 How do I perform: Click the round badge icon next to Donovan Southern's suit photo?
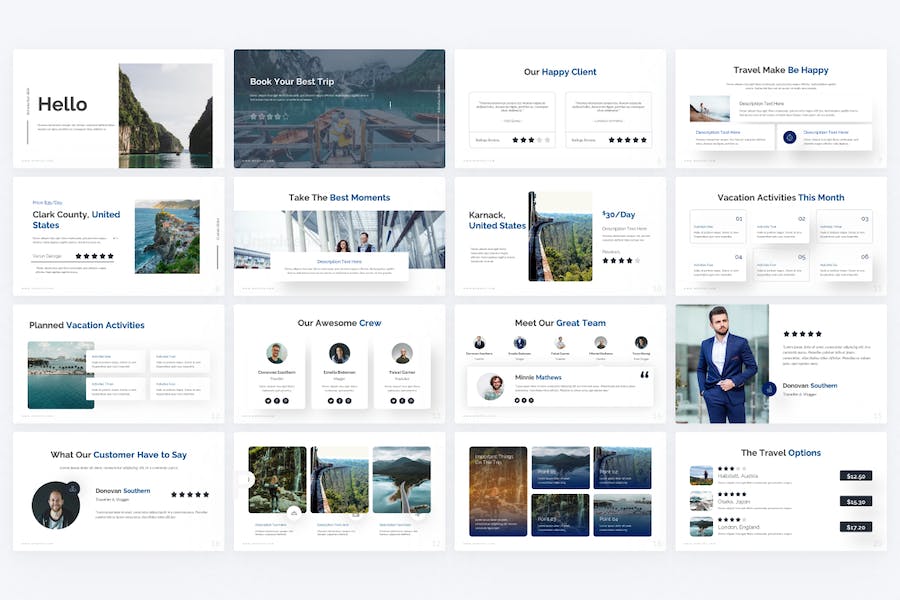(769, 389)
